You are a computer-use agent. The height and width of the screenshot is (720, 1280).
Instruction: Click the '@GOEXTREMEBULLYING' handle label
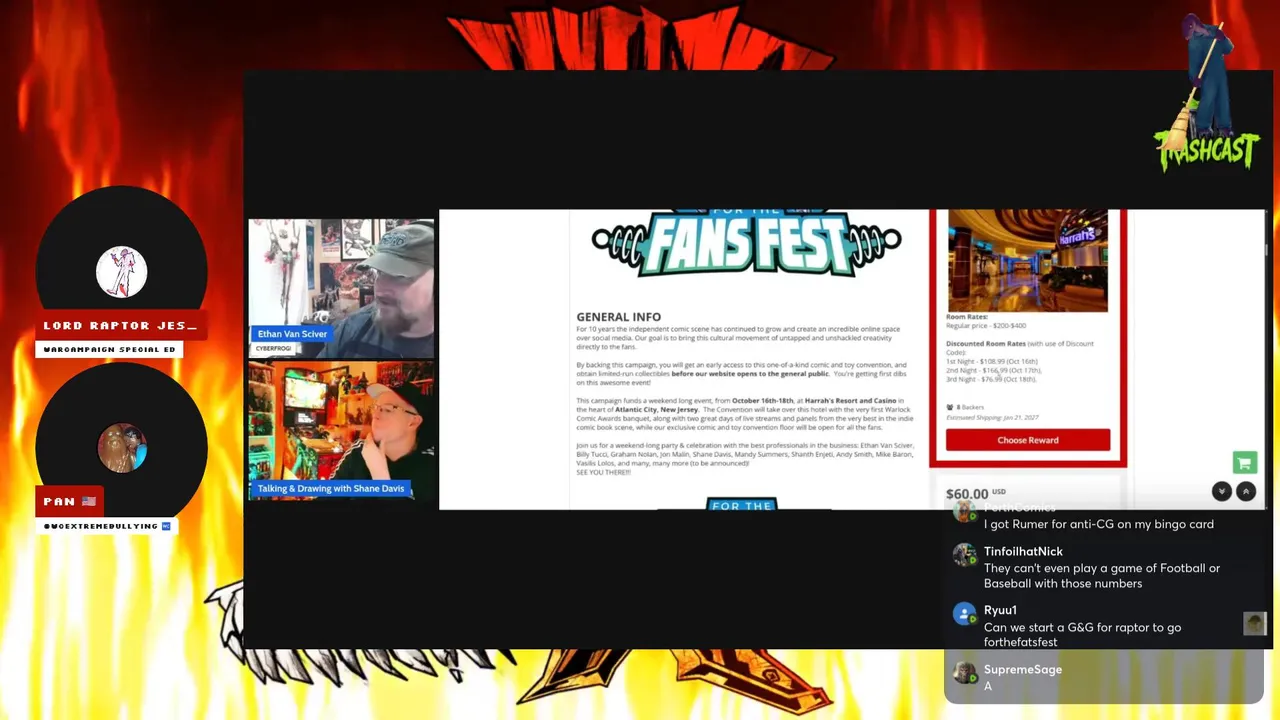click(107, 526)
